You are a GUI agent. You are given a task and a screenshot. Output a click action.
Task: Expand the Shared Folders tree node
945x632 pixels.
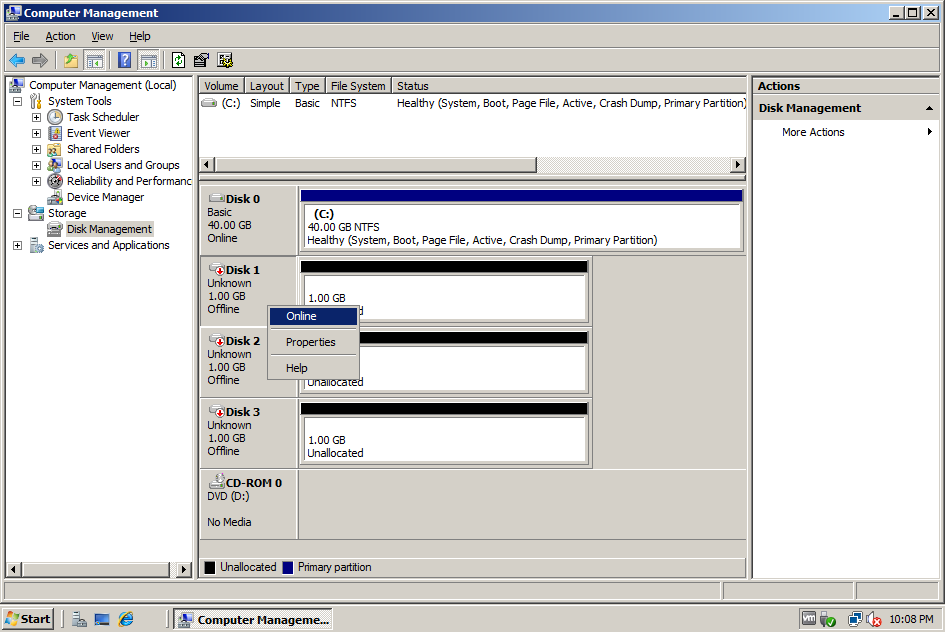[36, 149]
